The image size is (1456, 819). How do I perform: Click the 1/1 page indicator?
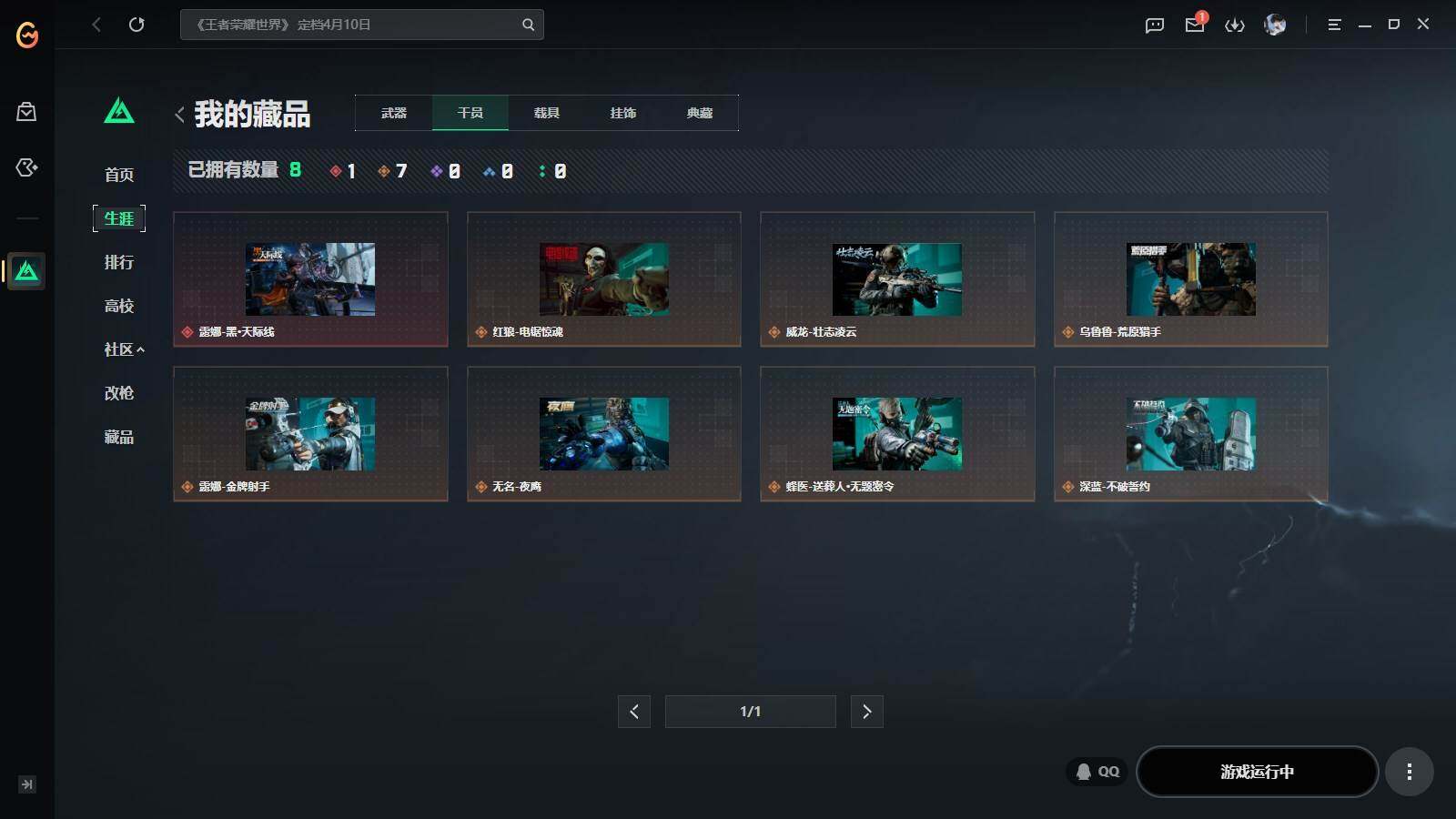click(751, 712)
